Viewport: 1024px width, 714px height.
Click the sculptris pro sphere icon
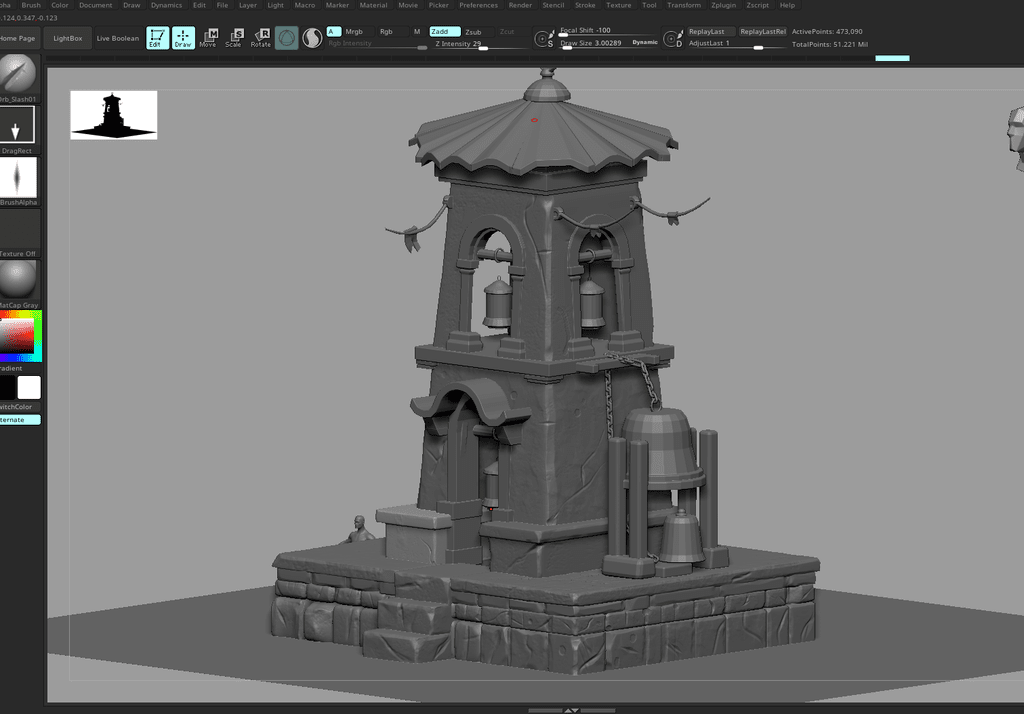(x=312, y=38)
